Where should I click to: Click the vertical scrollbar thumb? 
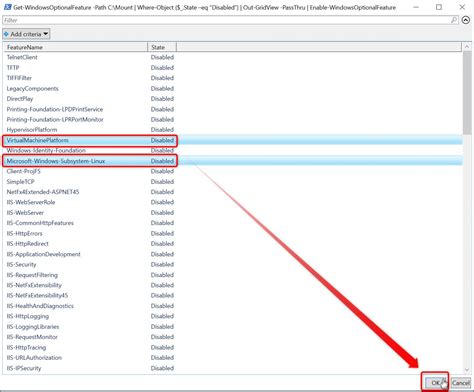(467, 92)
